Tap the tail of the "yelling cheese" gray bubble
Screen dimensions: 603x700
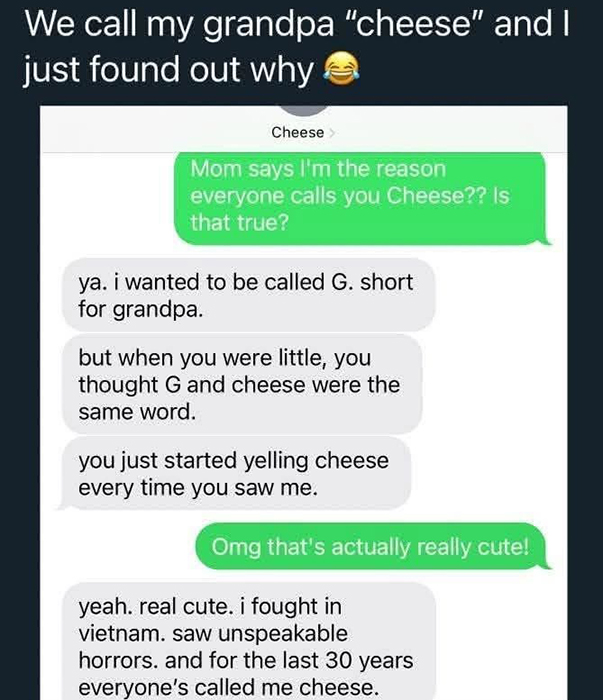(63, 504)
